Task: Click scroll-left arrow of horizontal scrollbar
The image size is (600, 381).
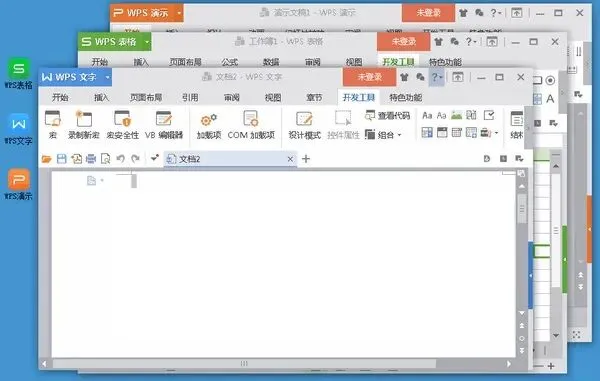Action: pos(44,364)
